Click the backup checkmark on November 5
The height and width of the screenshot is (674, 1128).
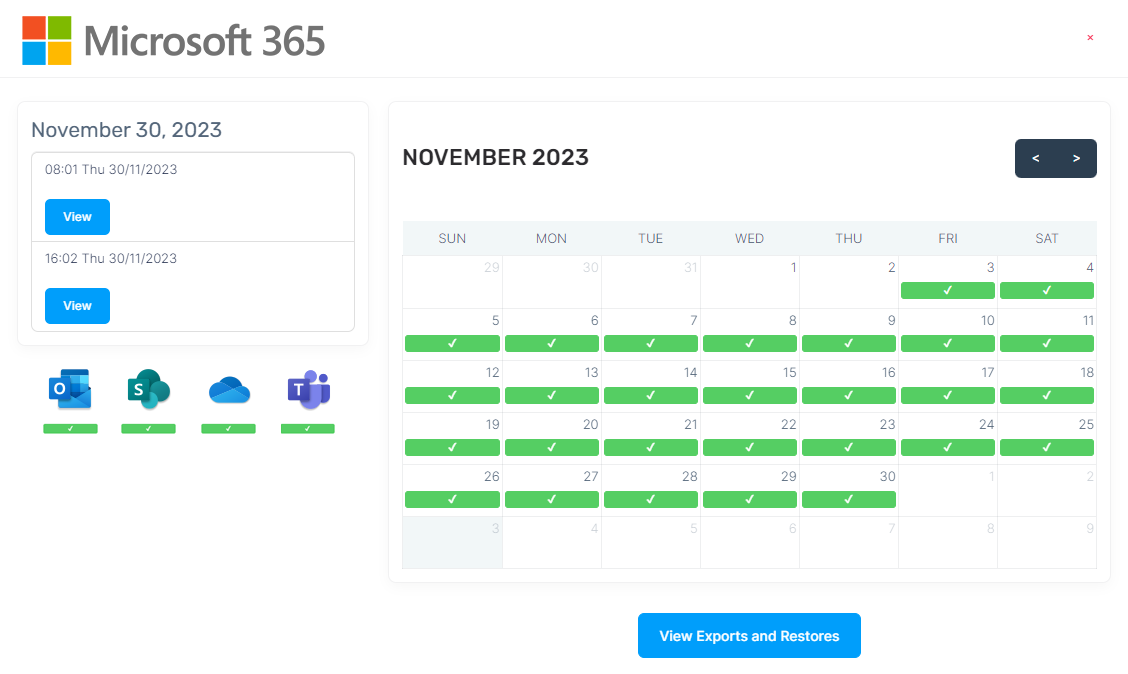(x=452, y=343)
